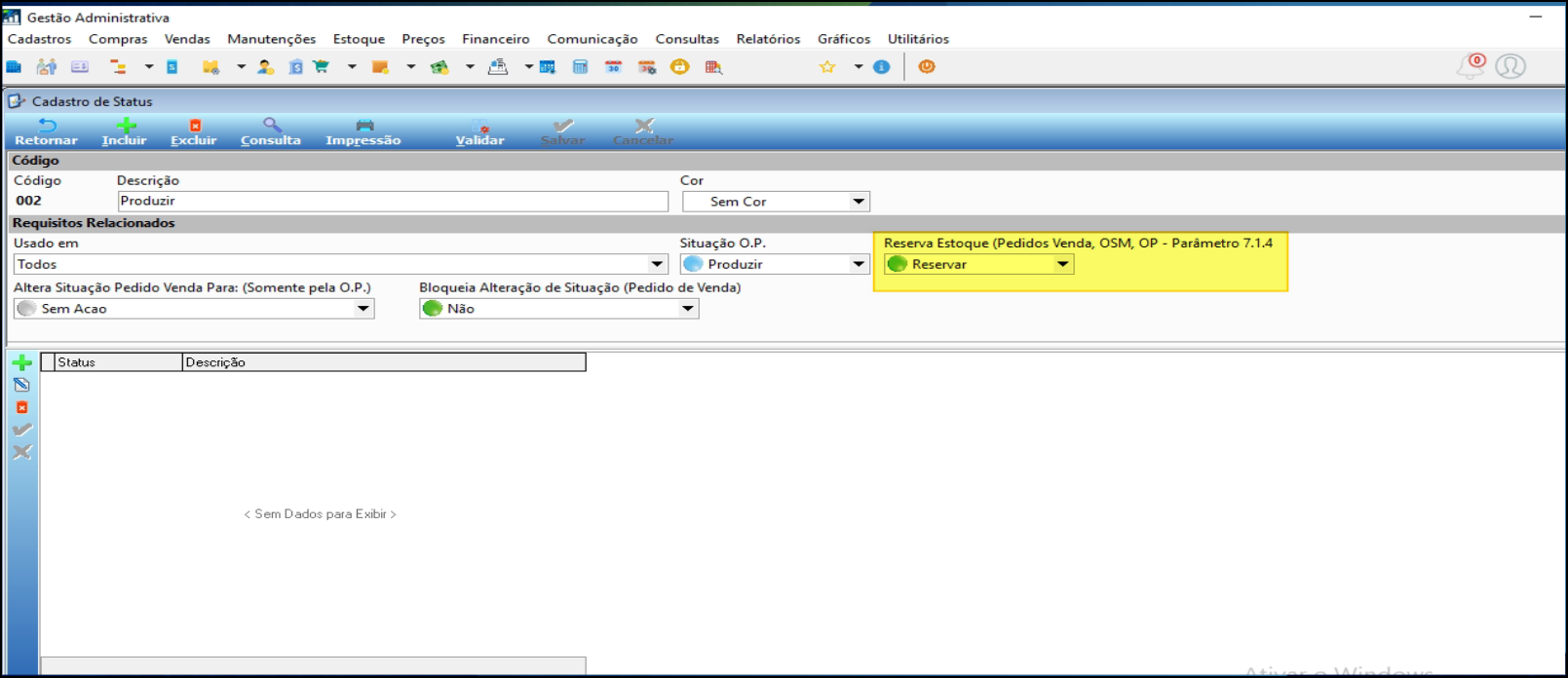Click the shopping cart toolbar icon

point(321,66)
